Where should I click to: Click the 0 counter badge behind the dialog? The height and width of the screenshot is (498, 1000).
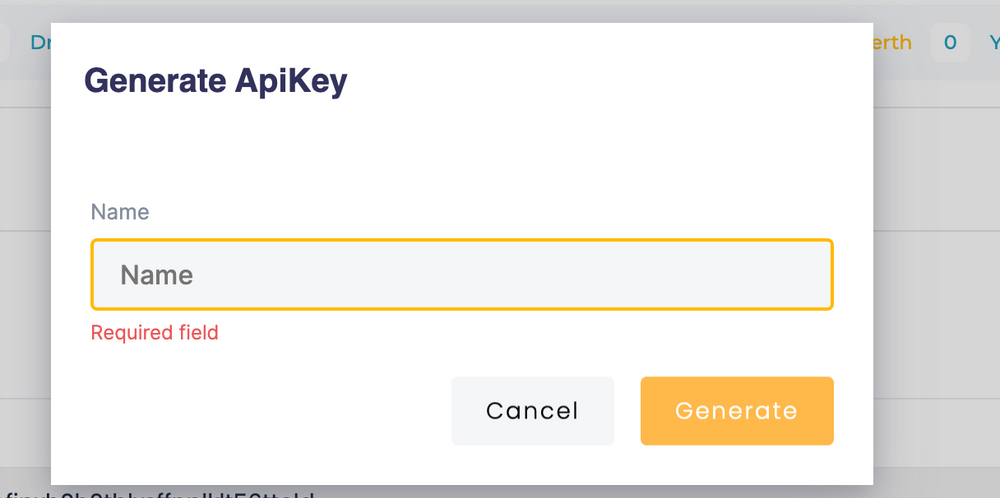coord(950,43)
